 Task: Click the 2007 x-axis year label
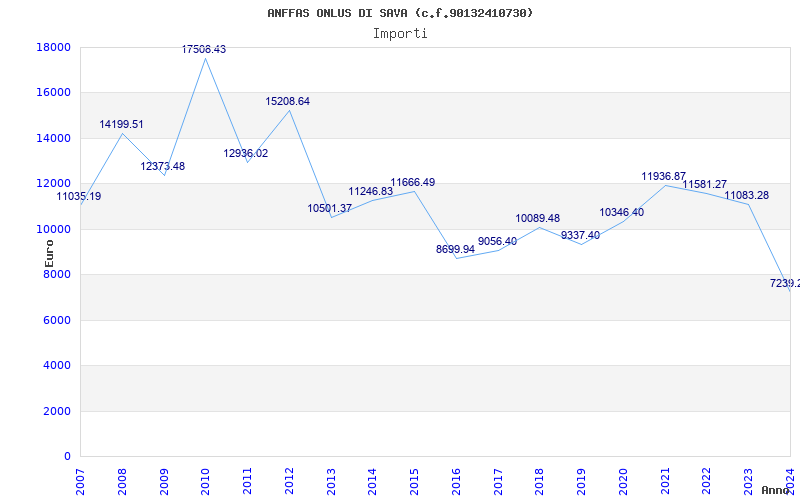(x=81, y=482)
